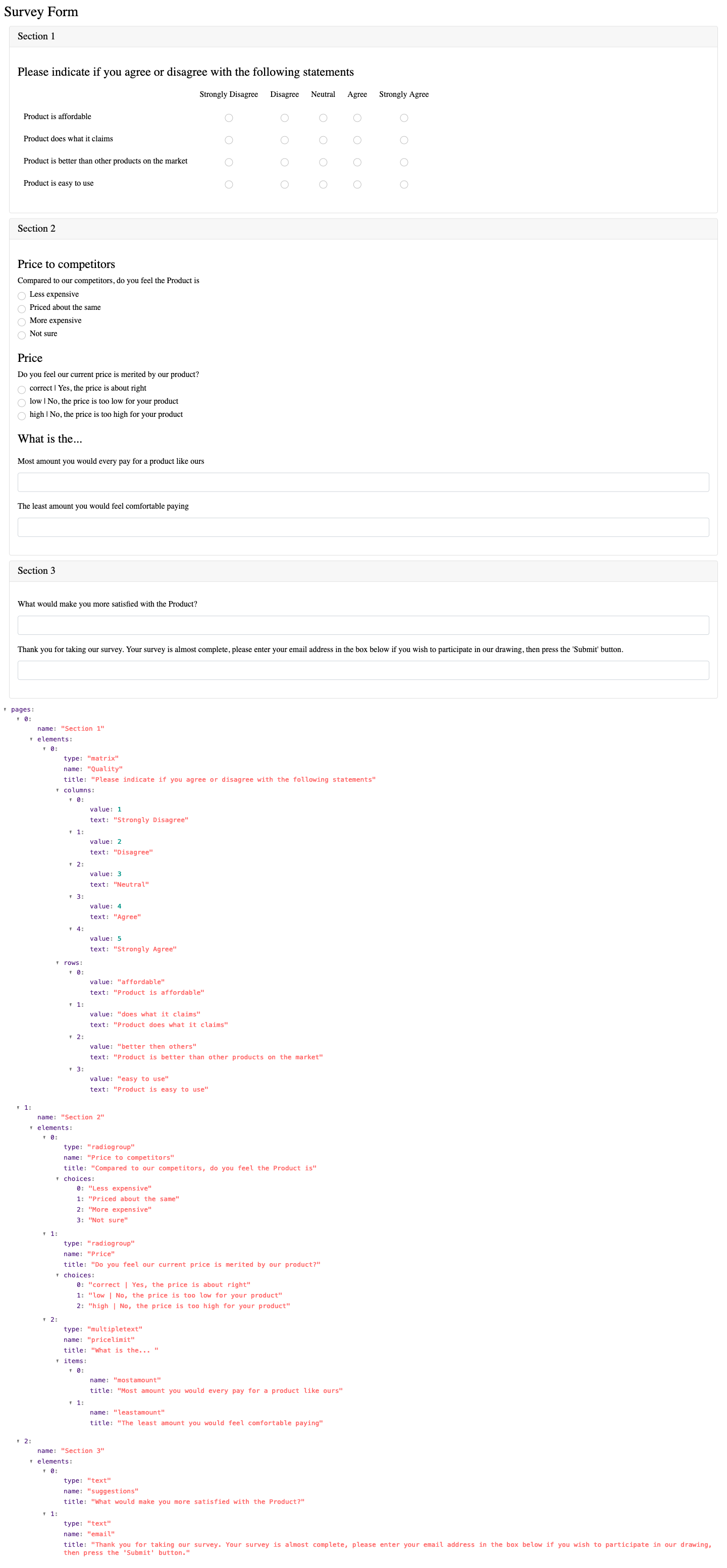Screen dimensions: 727x1568
Task: Click the "easy to use" row value in JSON
Action: 142,1078
